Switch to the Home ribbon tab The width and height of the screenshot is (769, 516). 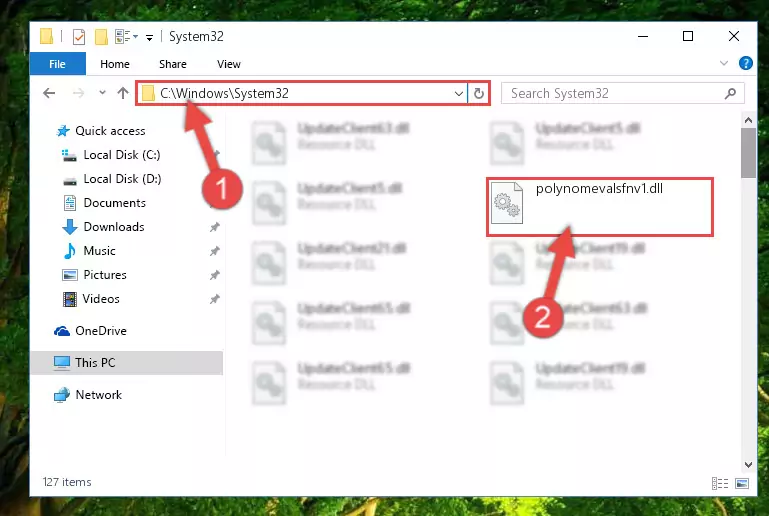point(115,64)
